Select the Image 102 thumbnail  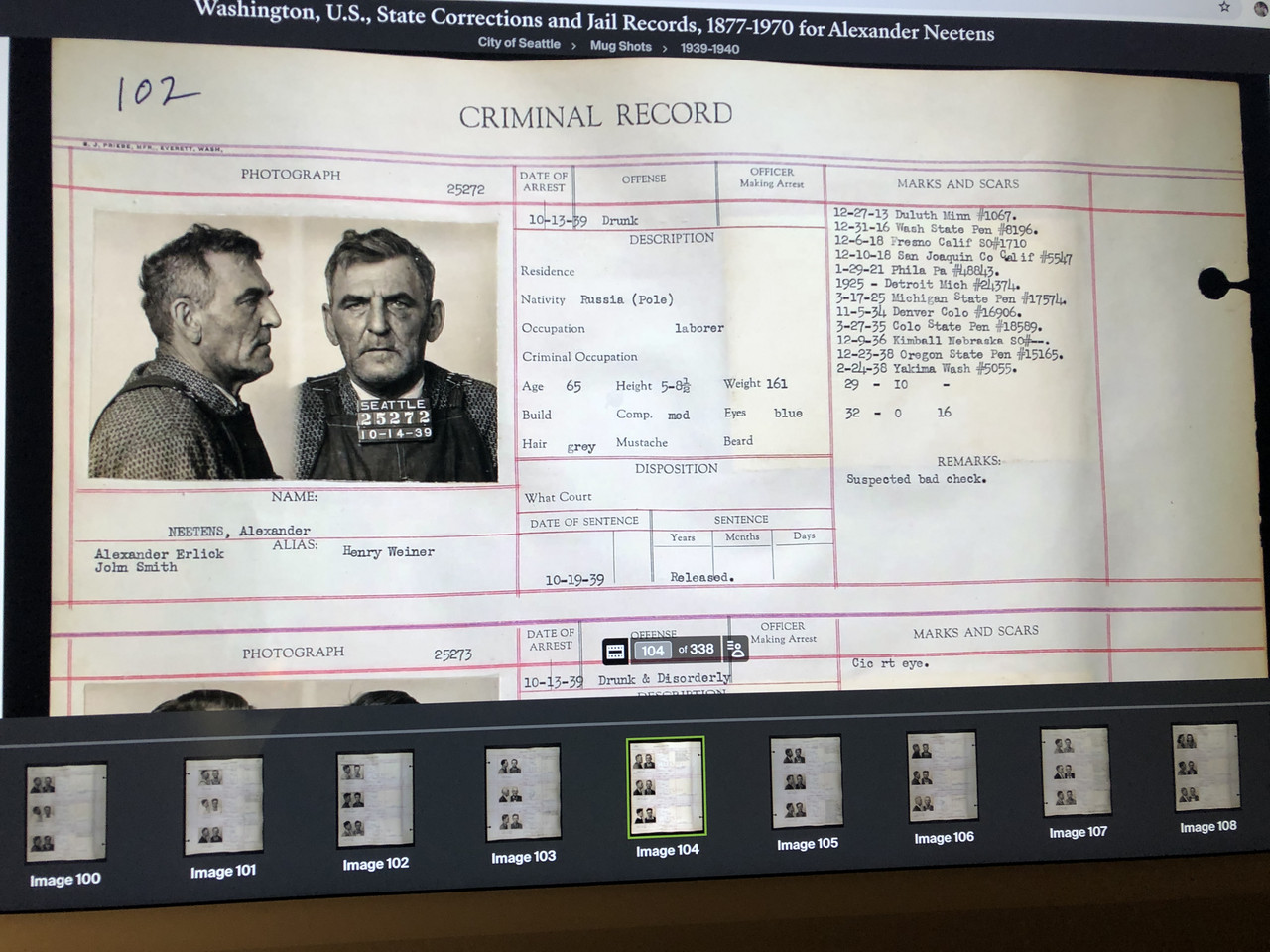pyautogui.click(x=375, y=799)
